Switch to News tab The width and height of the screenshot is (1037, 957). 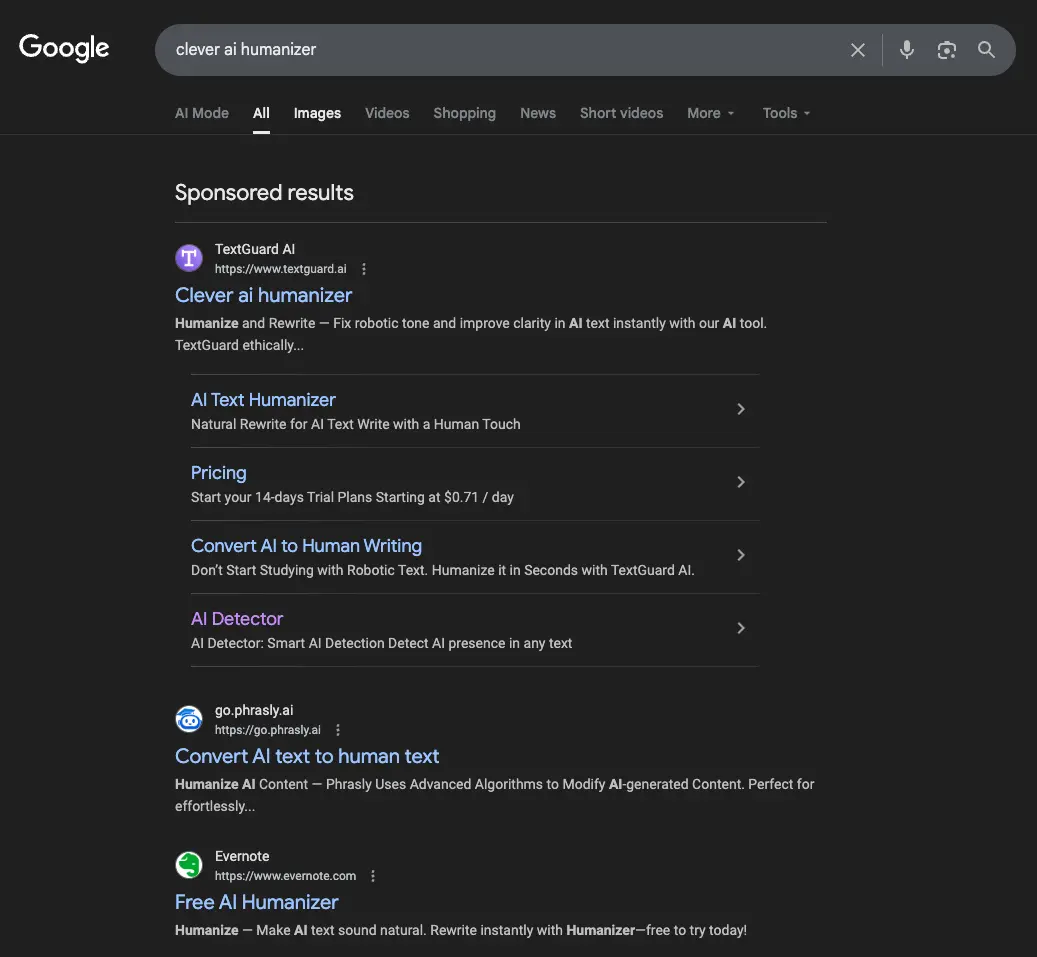pyautogui.click(x=538, y=113)
